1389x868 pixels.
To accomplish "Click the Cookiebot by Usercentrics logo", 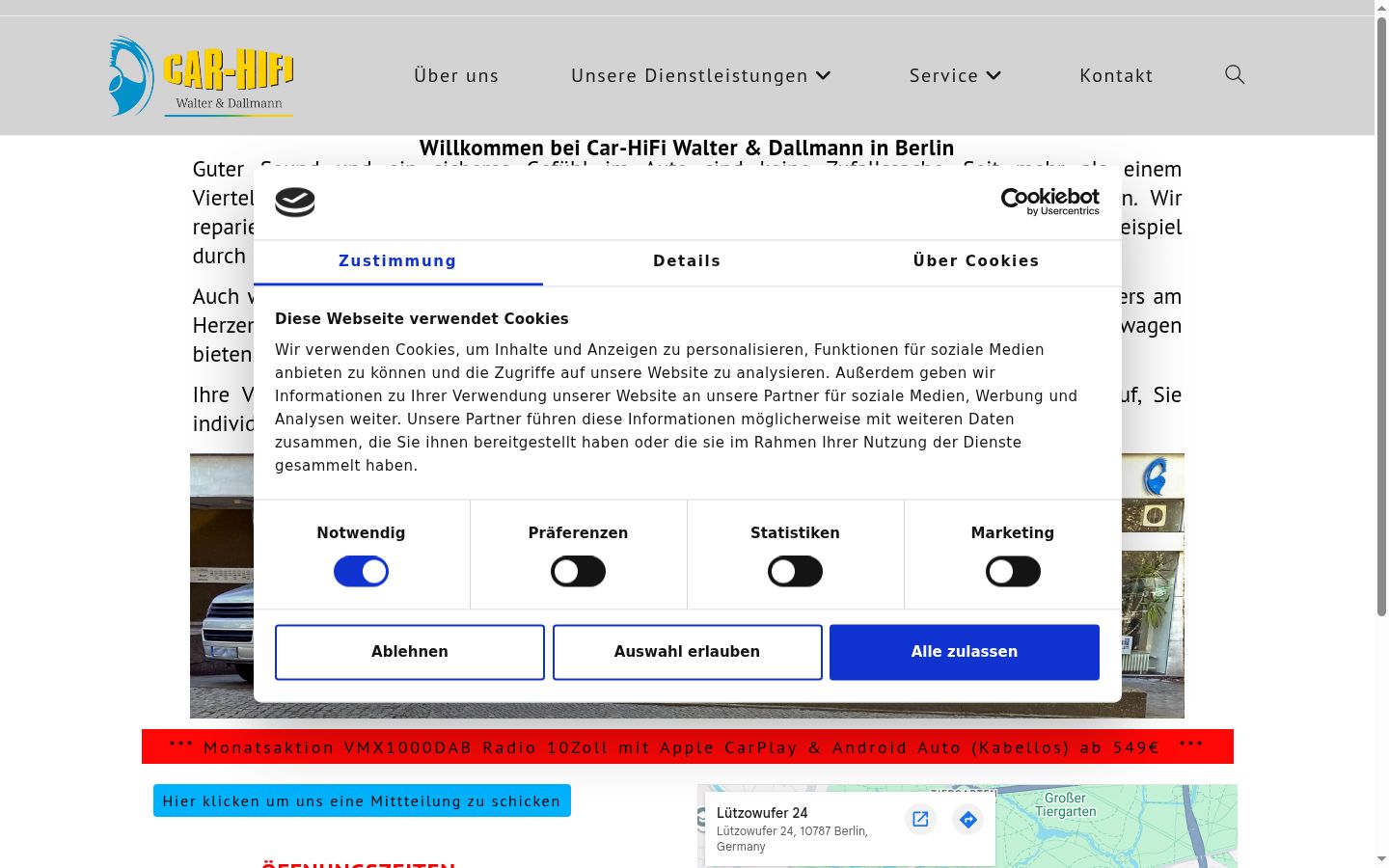I will point(1049,202).
